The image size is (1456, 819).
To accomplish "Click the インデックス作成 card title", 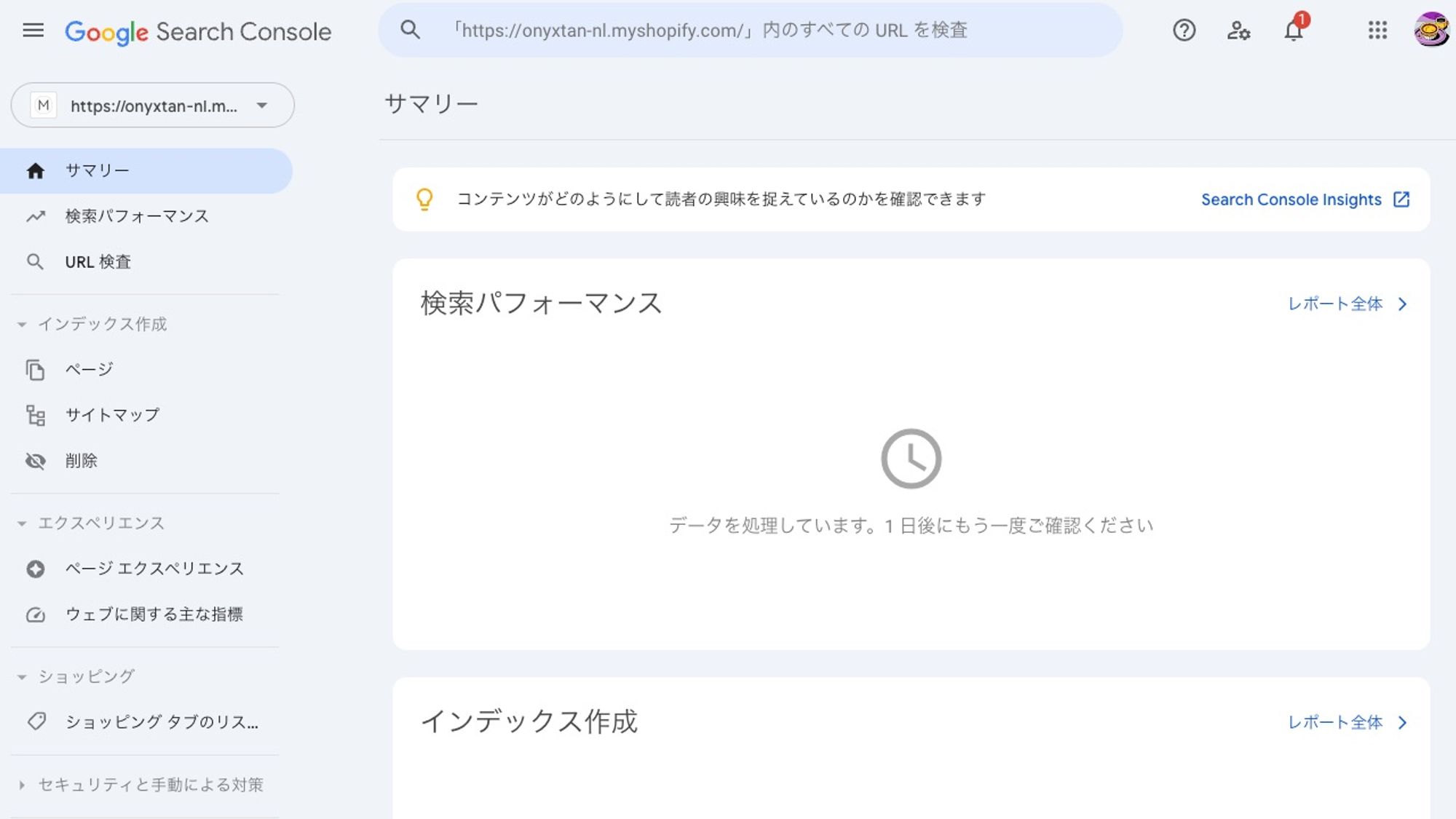I will coord(529,721).
